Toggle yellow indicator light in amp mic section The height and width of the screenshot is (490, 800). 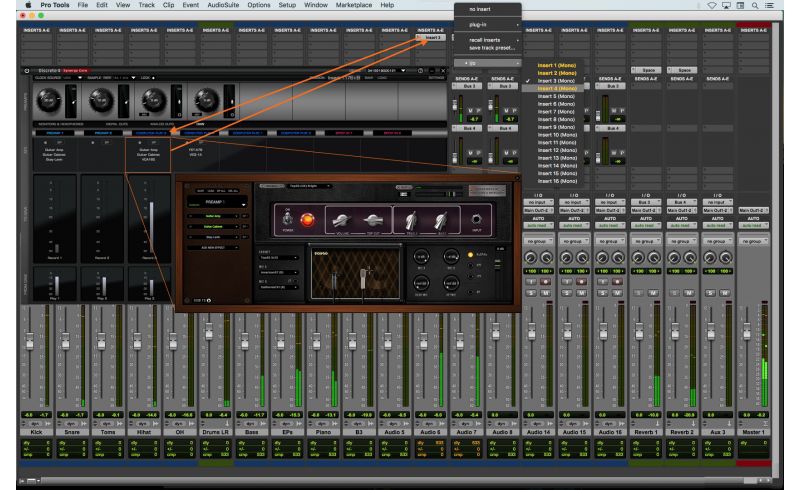coord(470,254)
